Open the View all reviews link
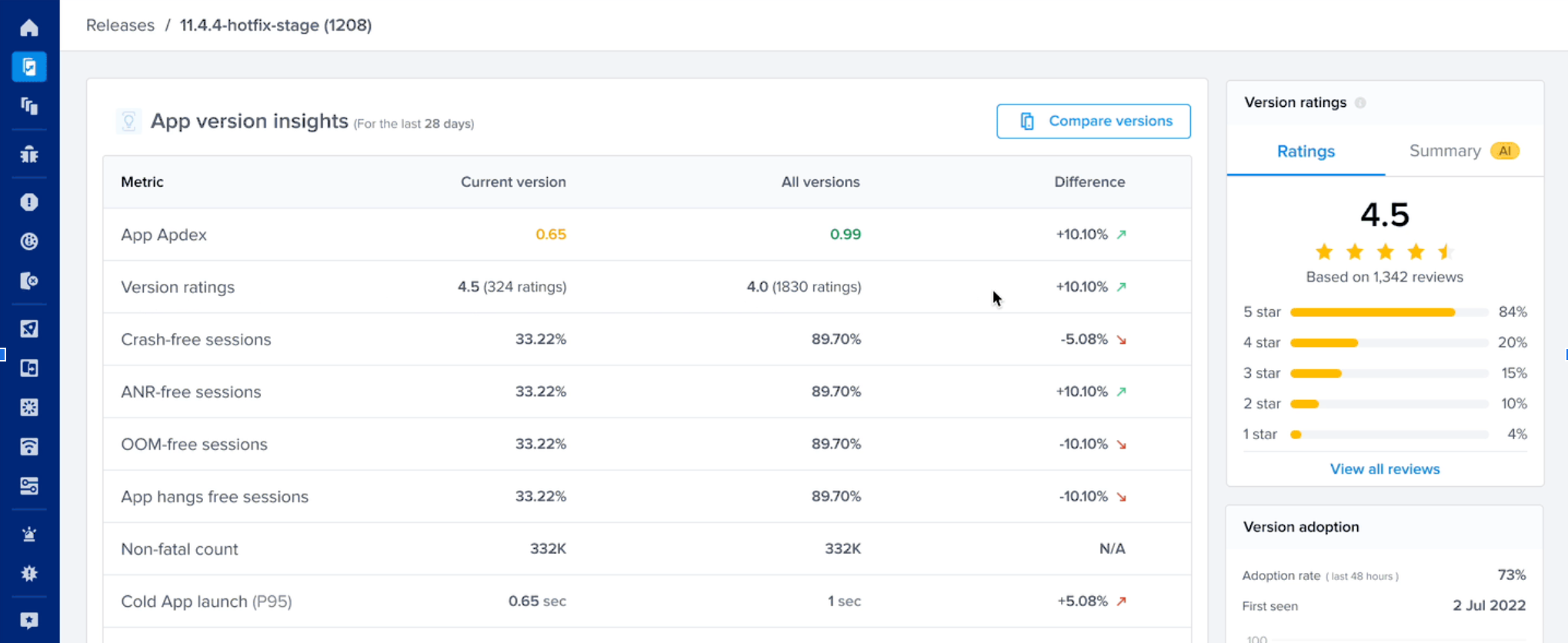The height and width of the screenshot is (643, 1568). [x=1385, y=469]
